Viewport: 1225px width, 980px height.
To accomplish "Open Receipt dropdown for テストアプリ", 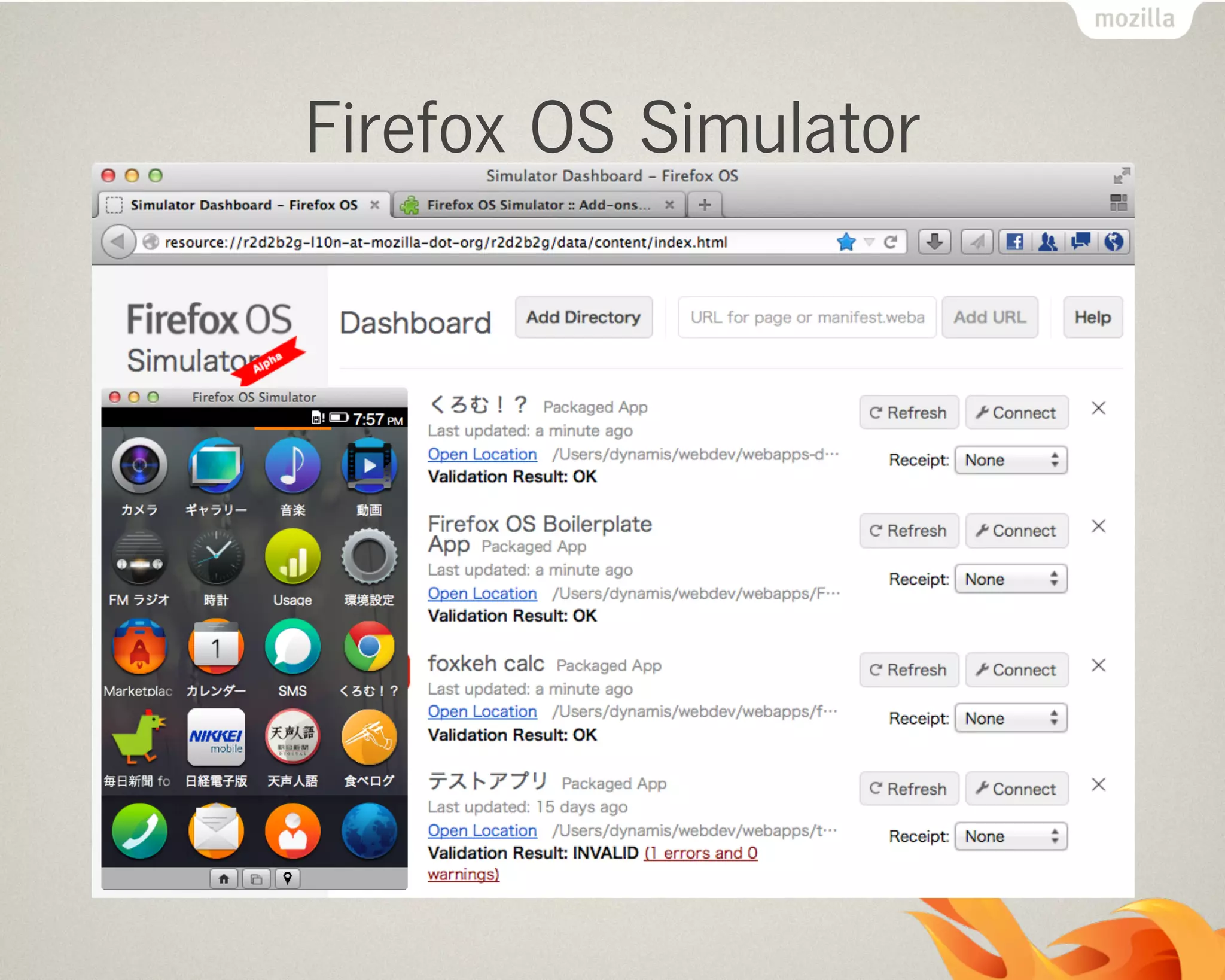I will tap(1011, 836).
